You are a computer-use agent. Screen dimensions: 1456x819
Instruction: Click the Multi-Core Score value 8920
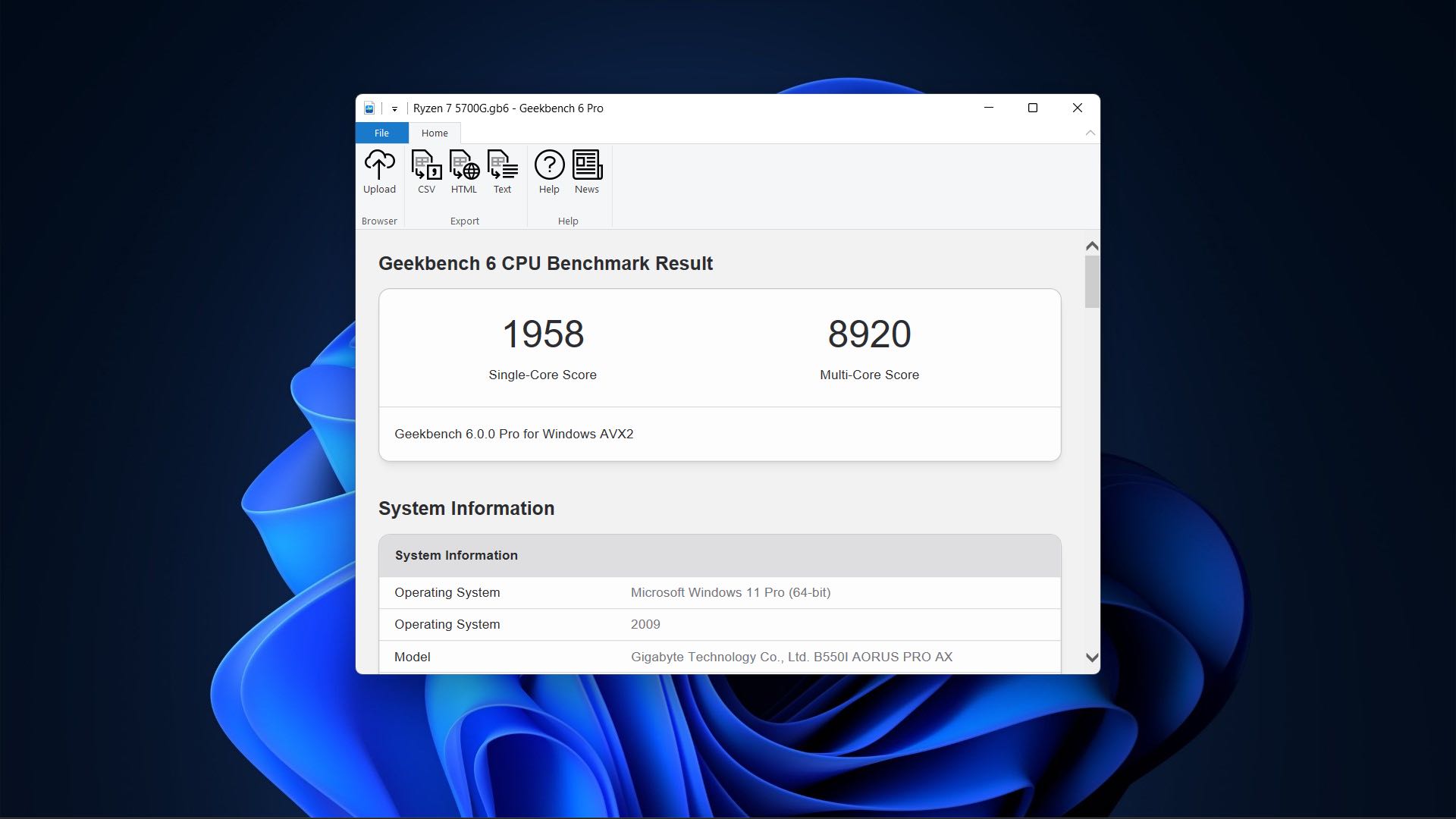(869, 333)
